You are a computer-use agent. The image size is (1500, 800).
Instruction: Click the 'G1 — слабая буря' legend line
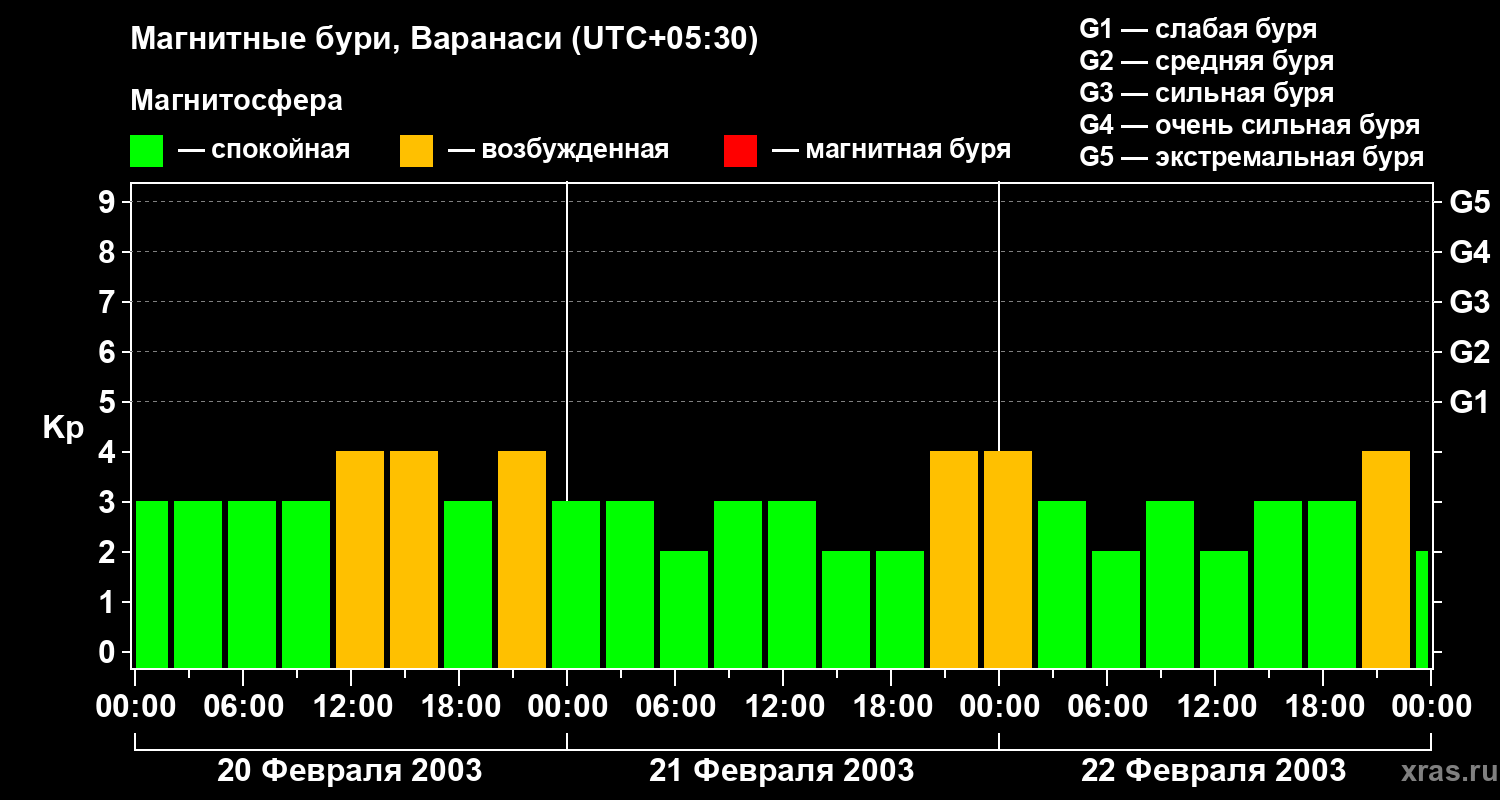[x=1198, y=29]
